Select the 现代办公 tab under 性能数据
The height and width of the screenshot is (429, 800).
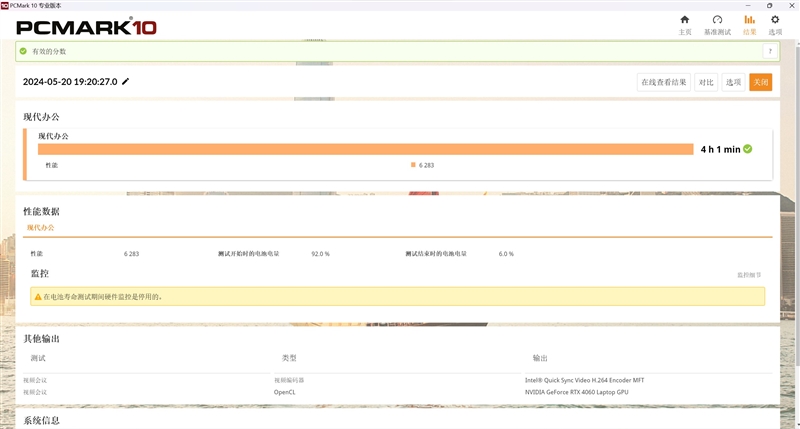[40, 228]
